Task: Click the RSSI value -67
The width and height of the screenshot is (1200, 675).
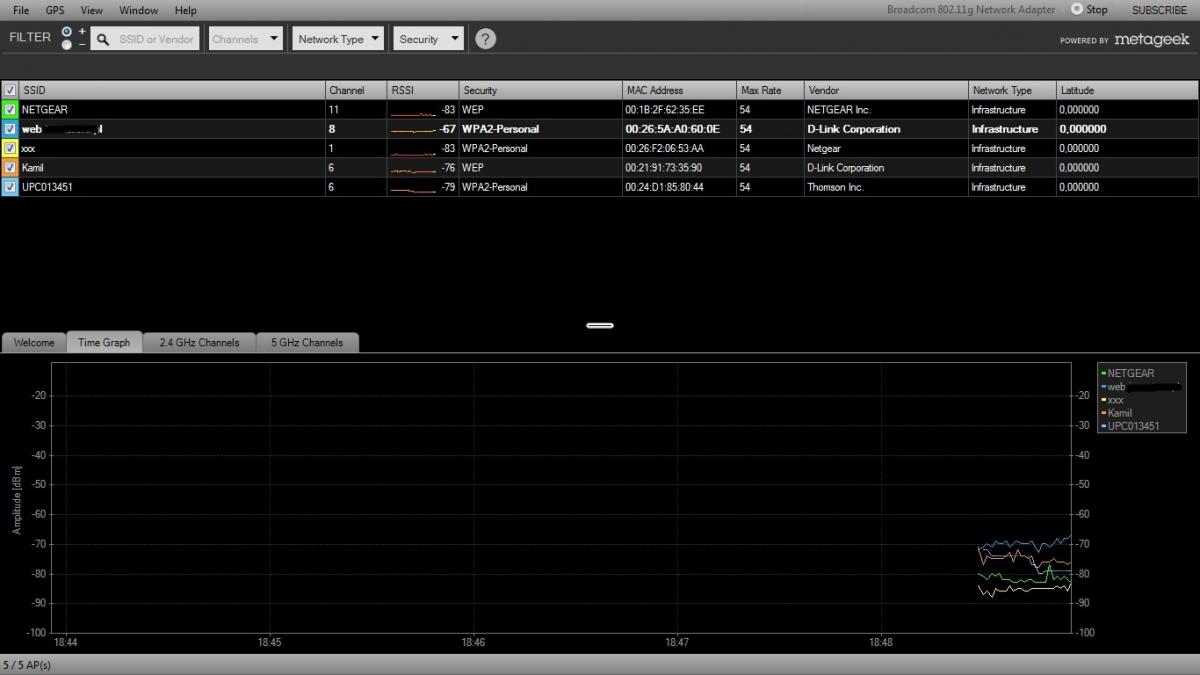Action: [x=448, y=129]
